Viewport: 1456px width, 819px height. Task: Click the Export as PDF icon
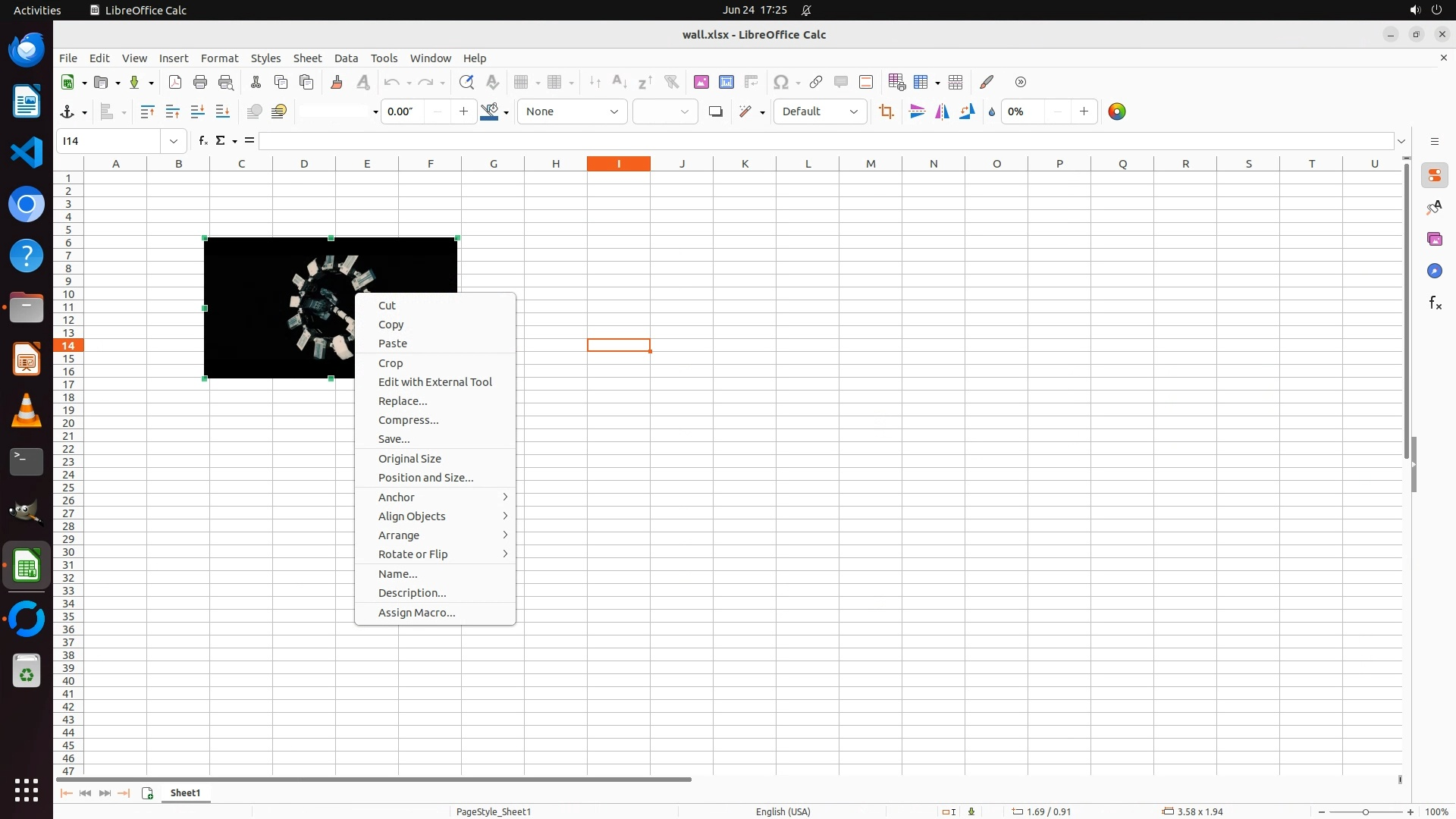(x=175, y=83)
